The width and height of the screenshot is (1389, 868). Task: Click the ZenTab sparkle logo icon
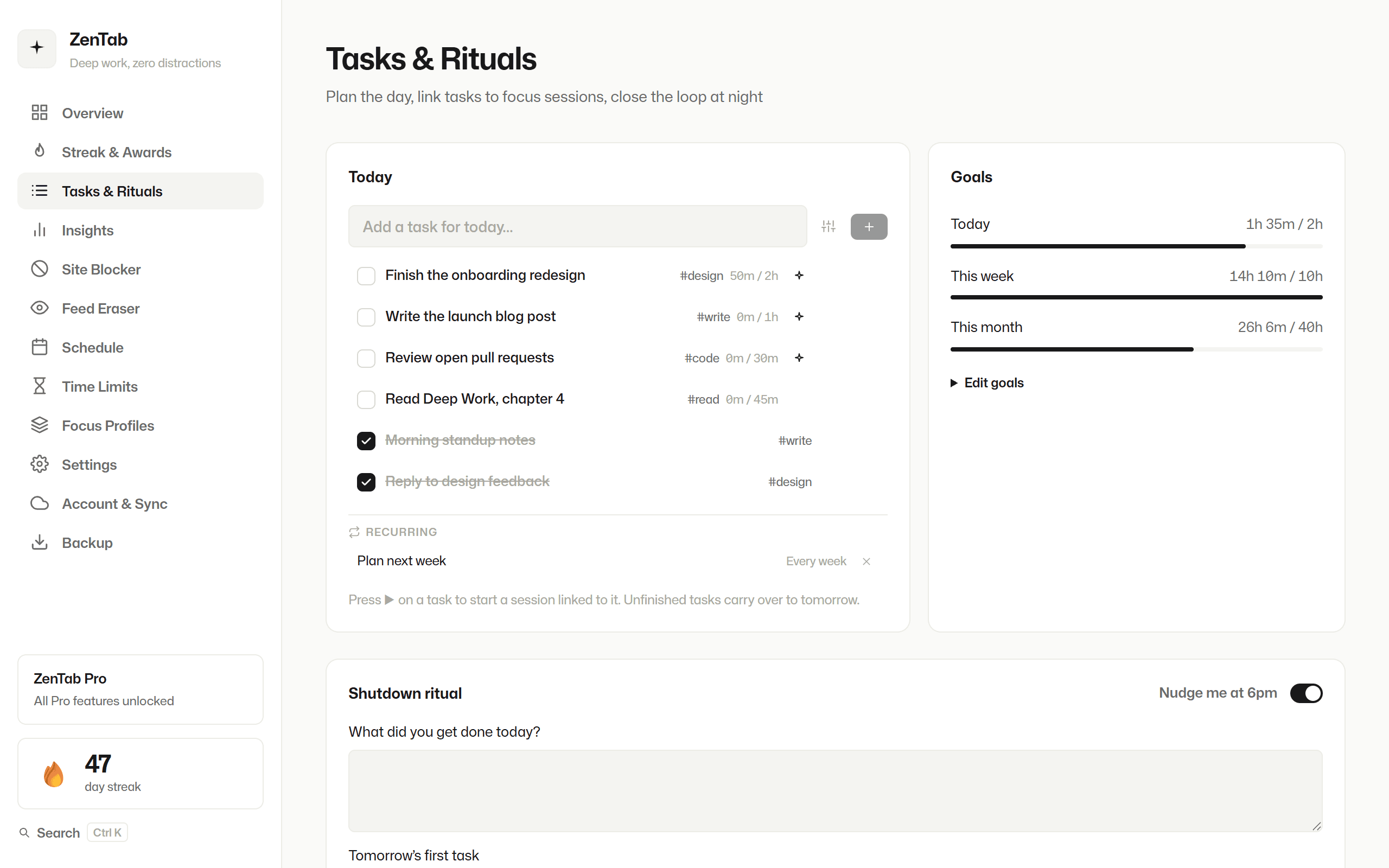[x=37, y=48]
